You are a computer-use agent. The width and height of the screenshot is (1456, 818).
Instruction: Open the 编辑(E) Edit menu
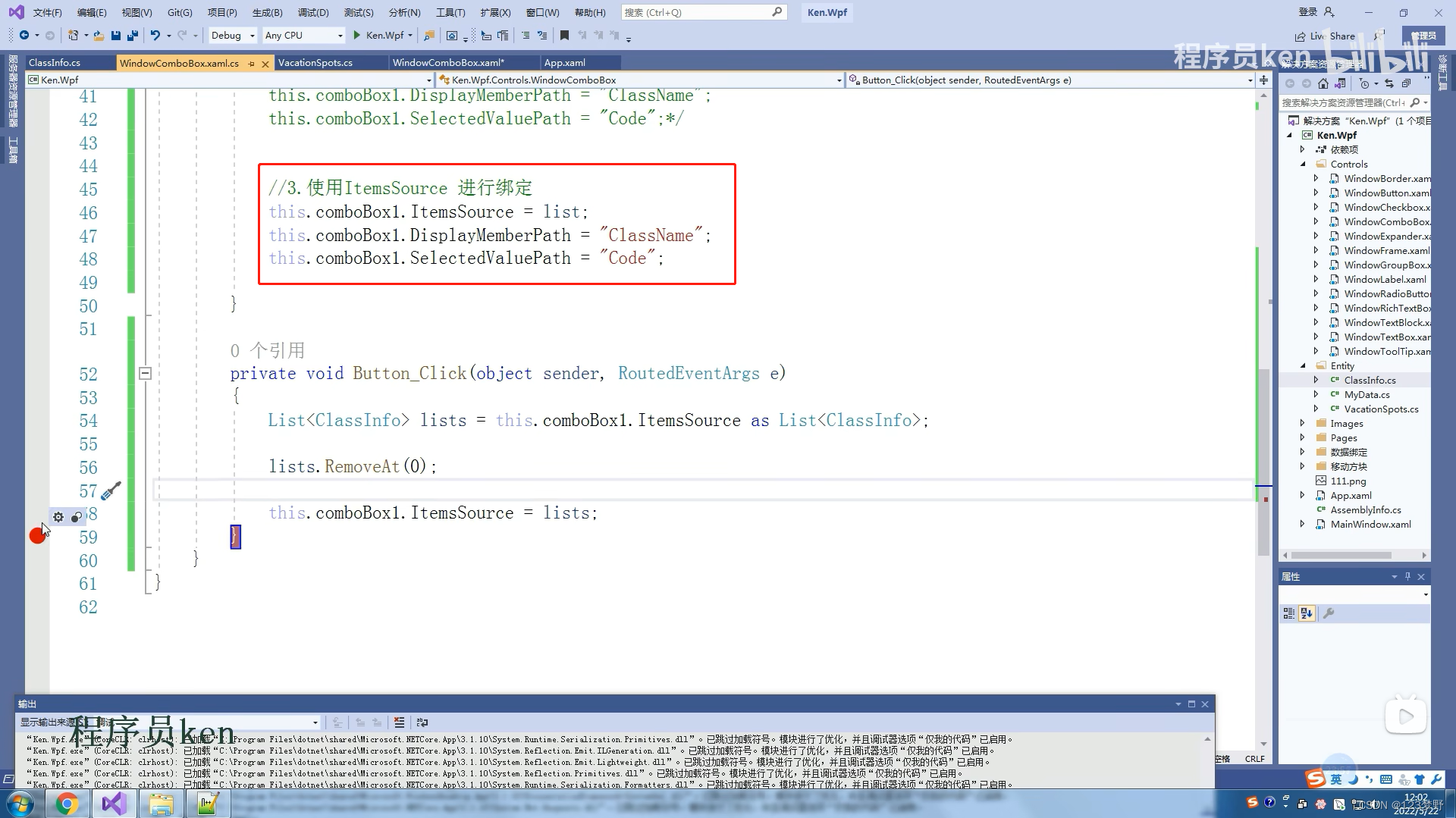point(92,12)
